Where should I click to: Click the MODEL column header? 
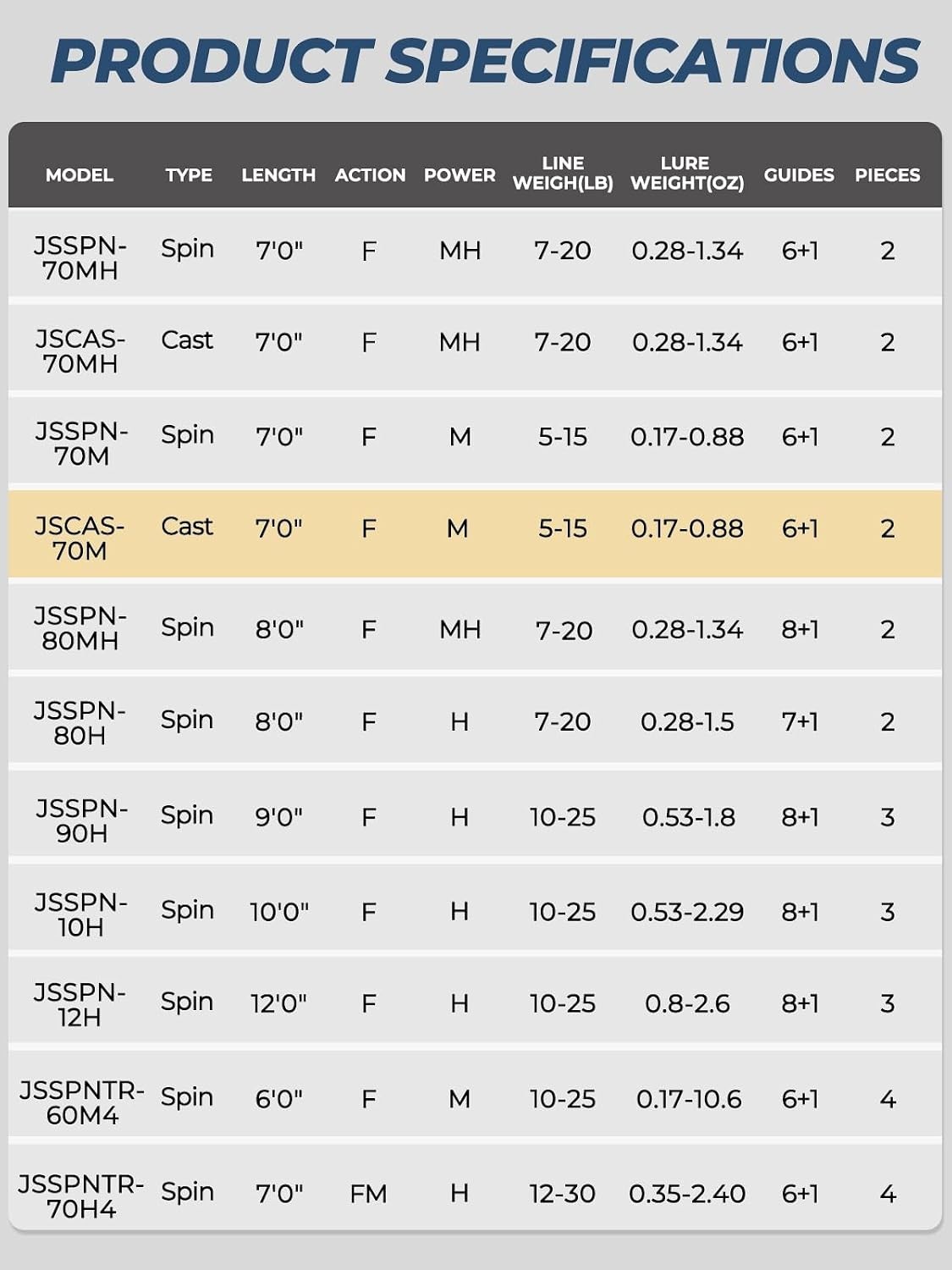79,175
